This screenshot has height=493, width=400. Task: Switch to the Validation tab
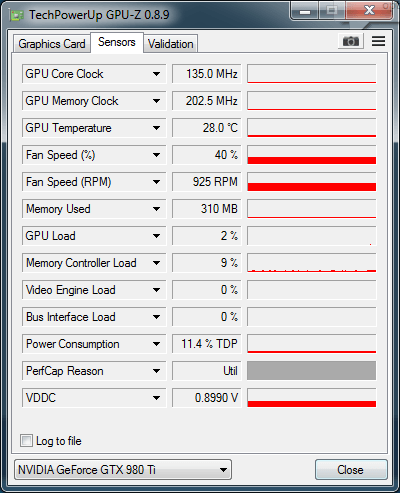[x=171, y=44]
